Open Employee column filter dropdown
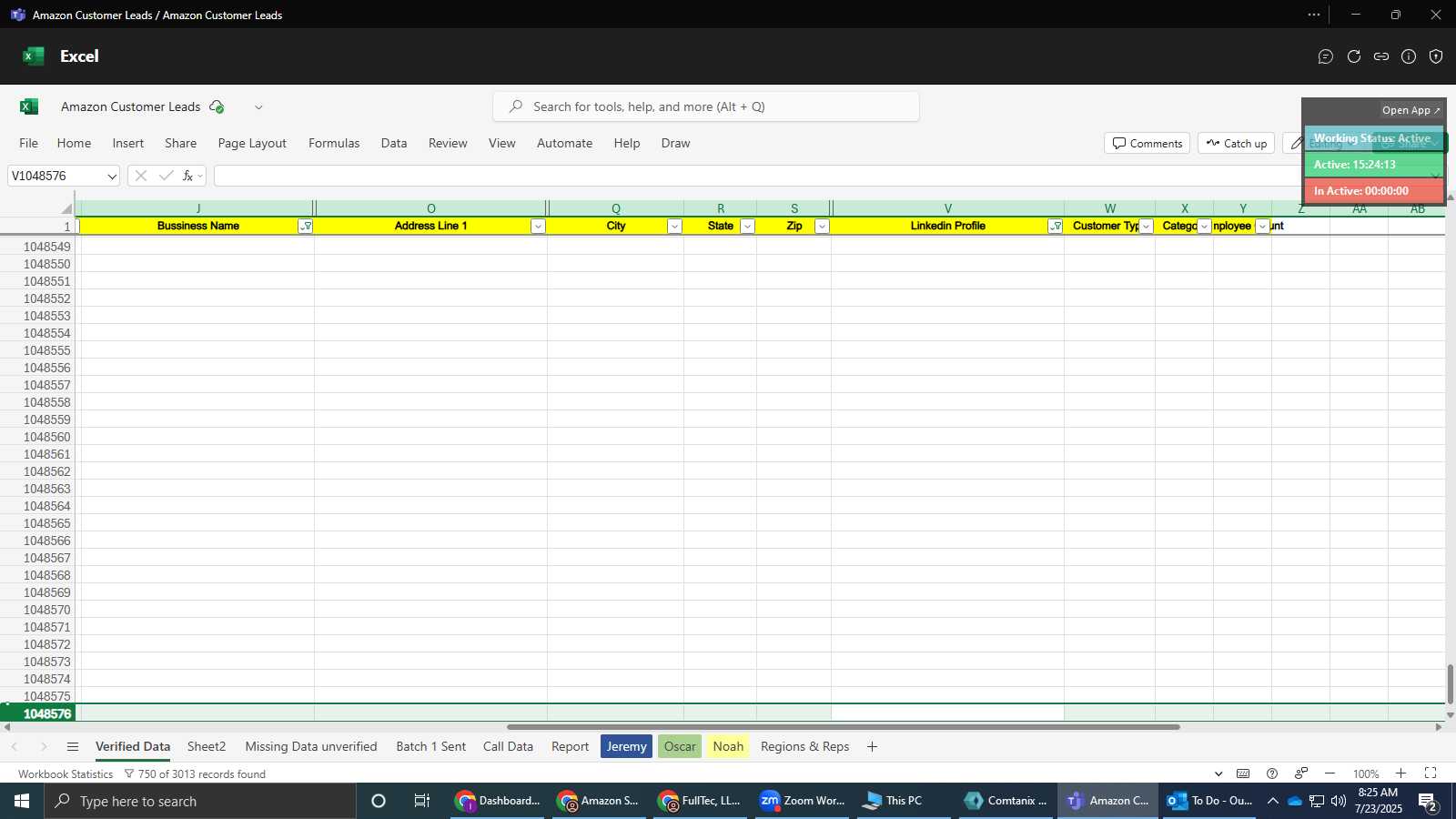The image size is (1456, 819). [1262, 227]
